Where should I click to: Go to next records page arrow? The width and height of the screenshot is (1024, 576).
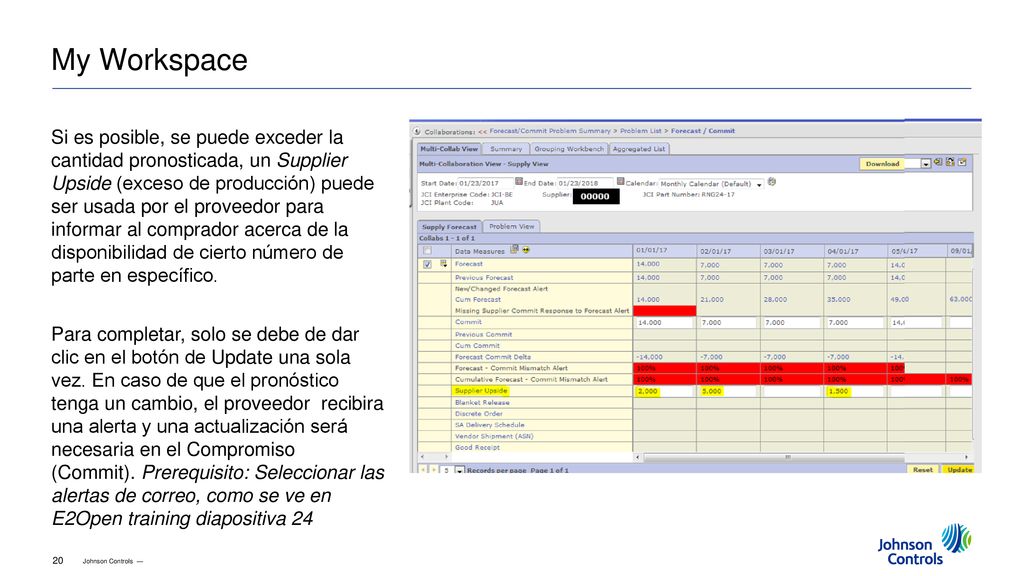click(x=433, y=470)
